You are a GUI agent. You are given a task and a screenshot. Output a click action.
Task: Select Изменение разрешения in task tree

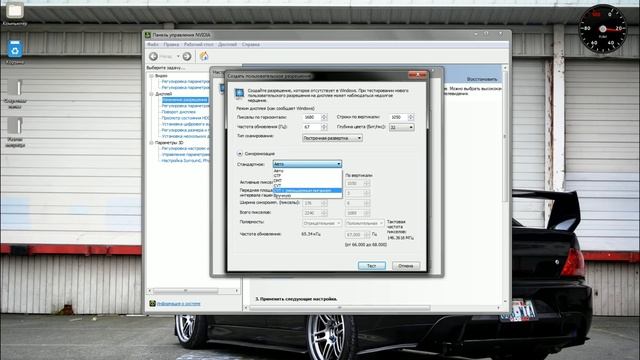pyautogui.click(x=185, y=100)
